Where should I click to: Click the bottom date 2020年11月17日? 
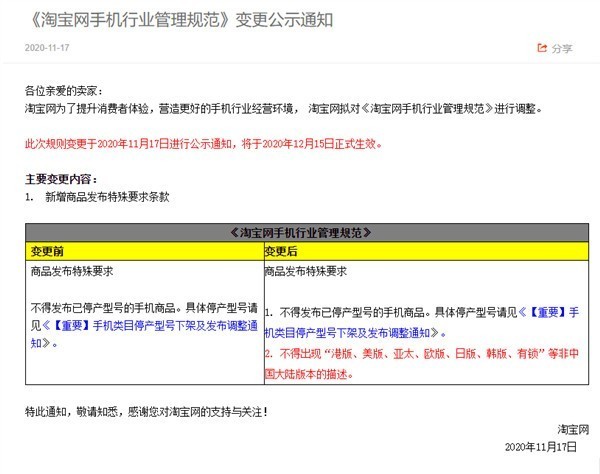tap(541, 446)
